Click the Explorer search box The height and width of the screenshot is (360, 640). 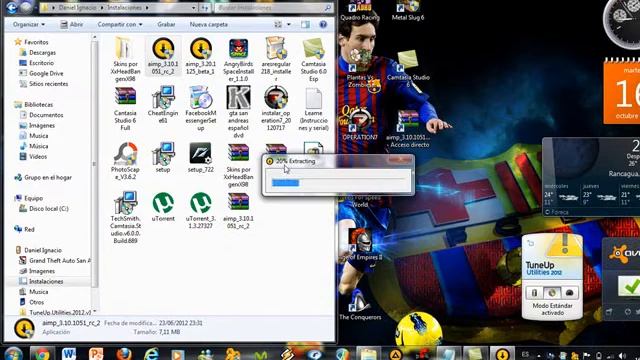[273, 8]
